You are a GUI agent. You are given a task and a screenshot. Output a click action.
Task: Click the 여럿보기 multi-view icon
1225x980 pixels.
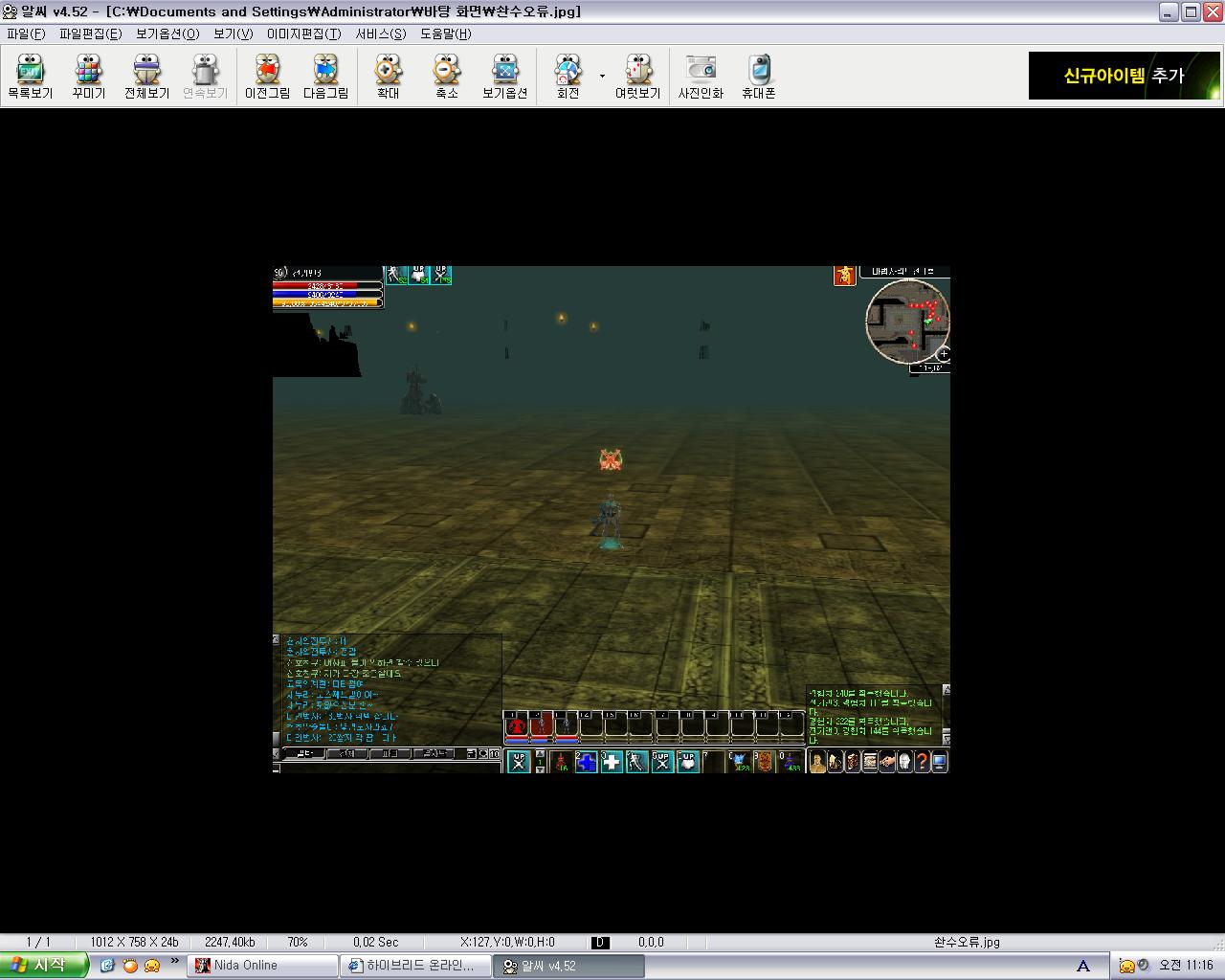637,77
